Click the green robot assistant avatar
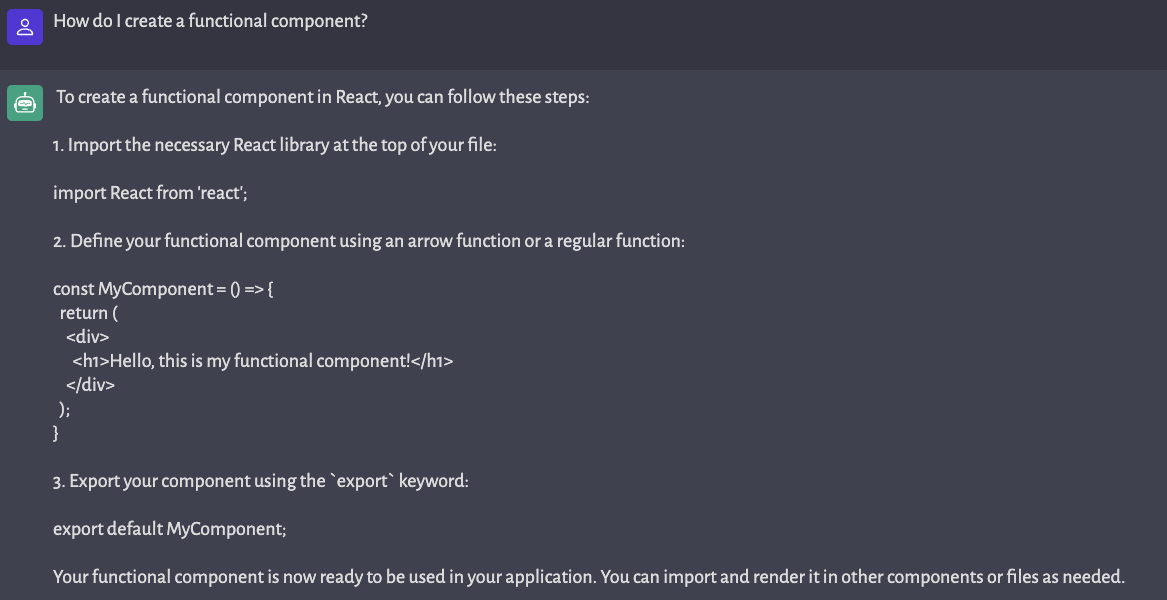The width and height of the screenshot is (1167, 600). tap(25, 103)
